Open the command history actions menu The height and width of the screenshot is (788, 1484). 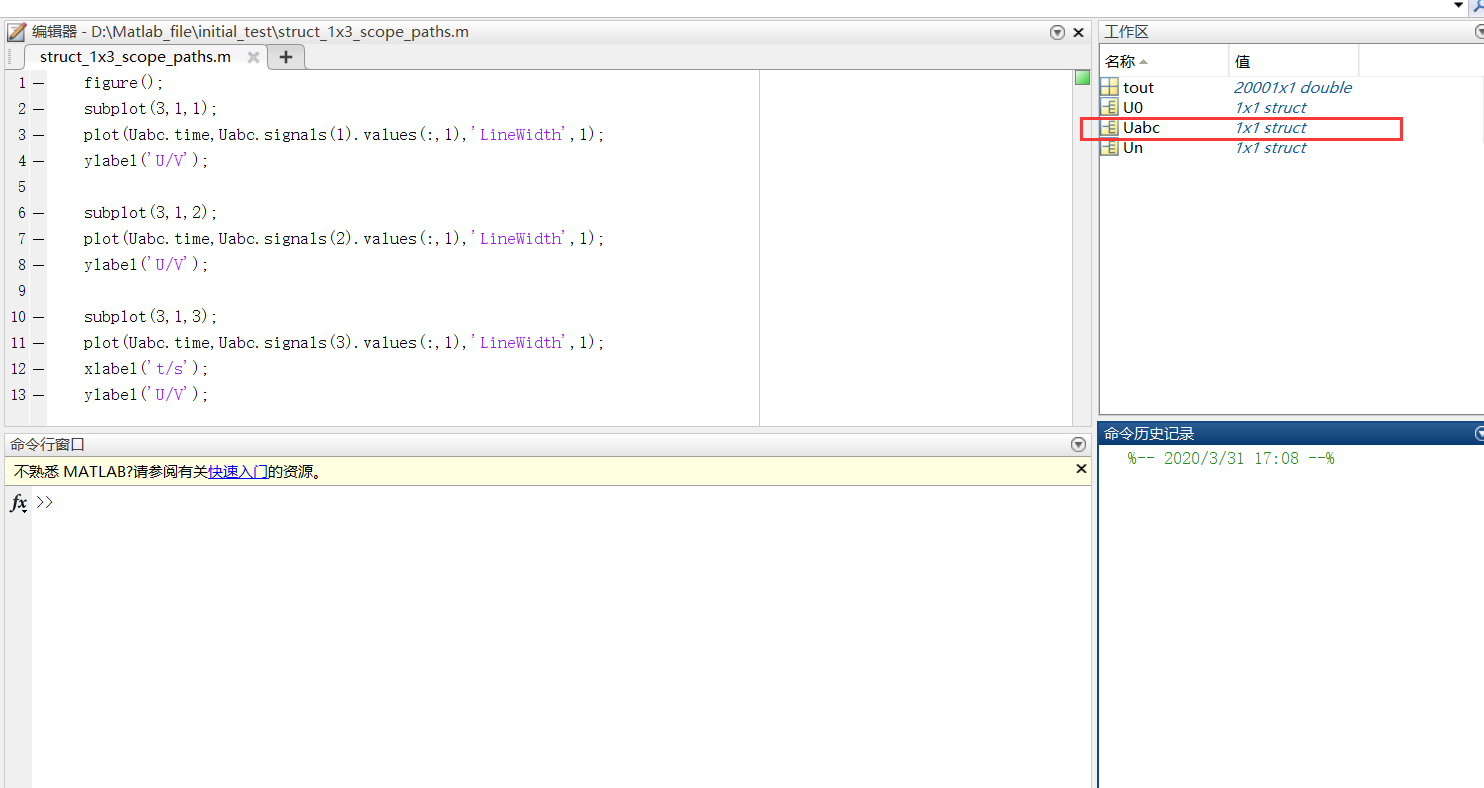pos(1480,434)
